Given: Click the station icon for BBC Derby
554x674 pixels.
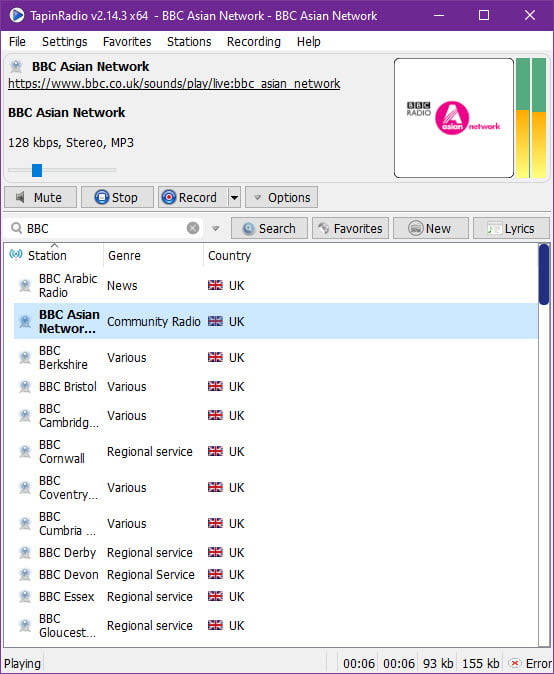Looking at the screenshot, I should pyautogui.click(x=25, y=552).
